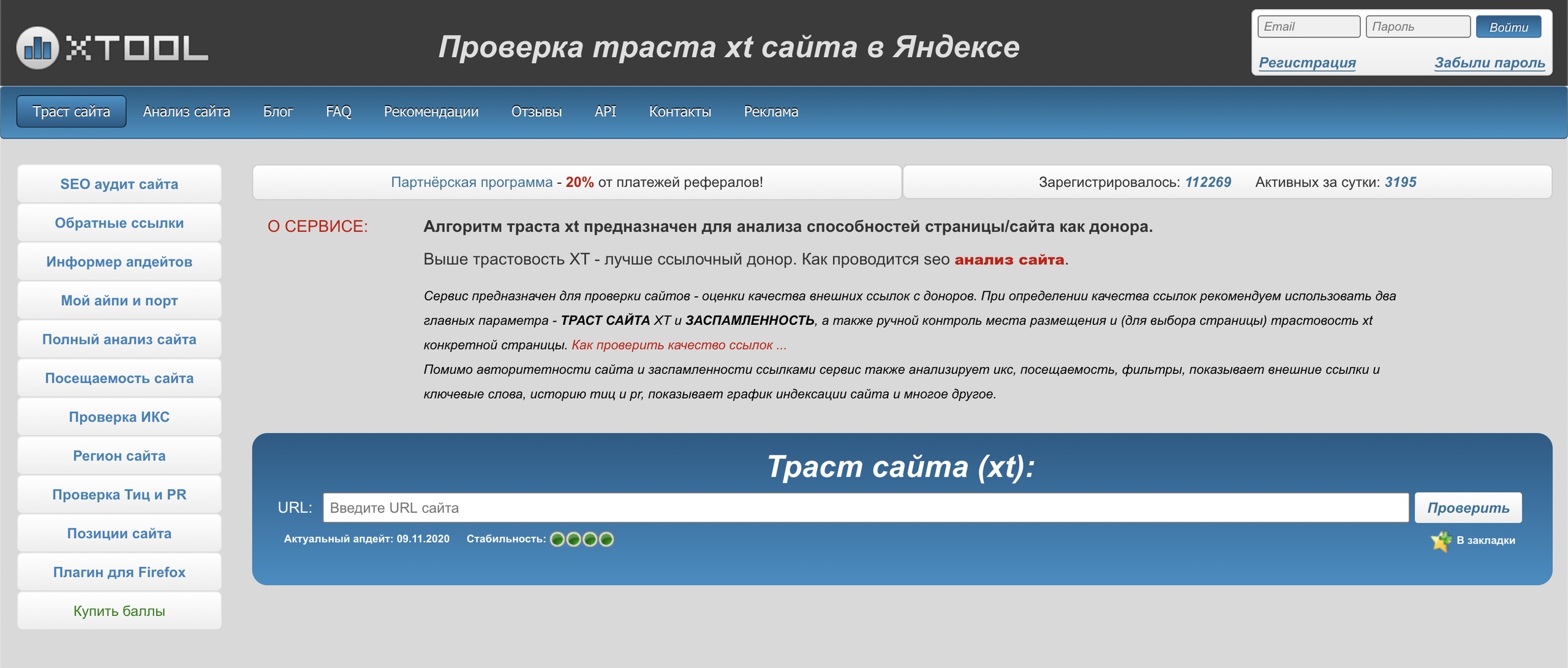Screen dimensions: 1568x668
Task: Open the Партнёрская программа link
Action: [x=472, y=182]
